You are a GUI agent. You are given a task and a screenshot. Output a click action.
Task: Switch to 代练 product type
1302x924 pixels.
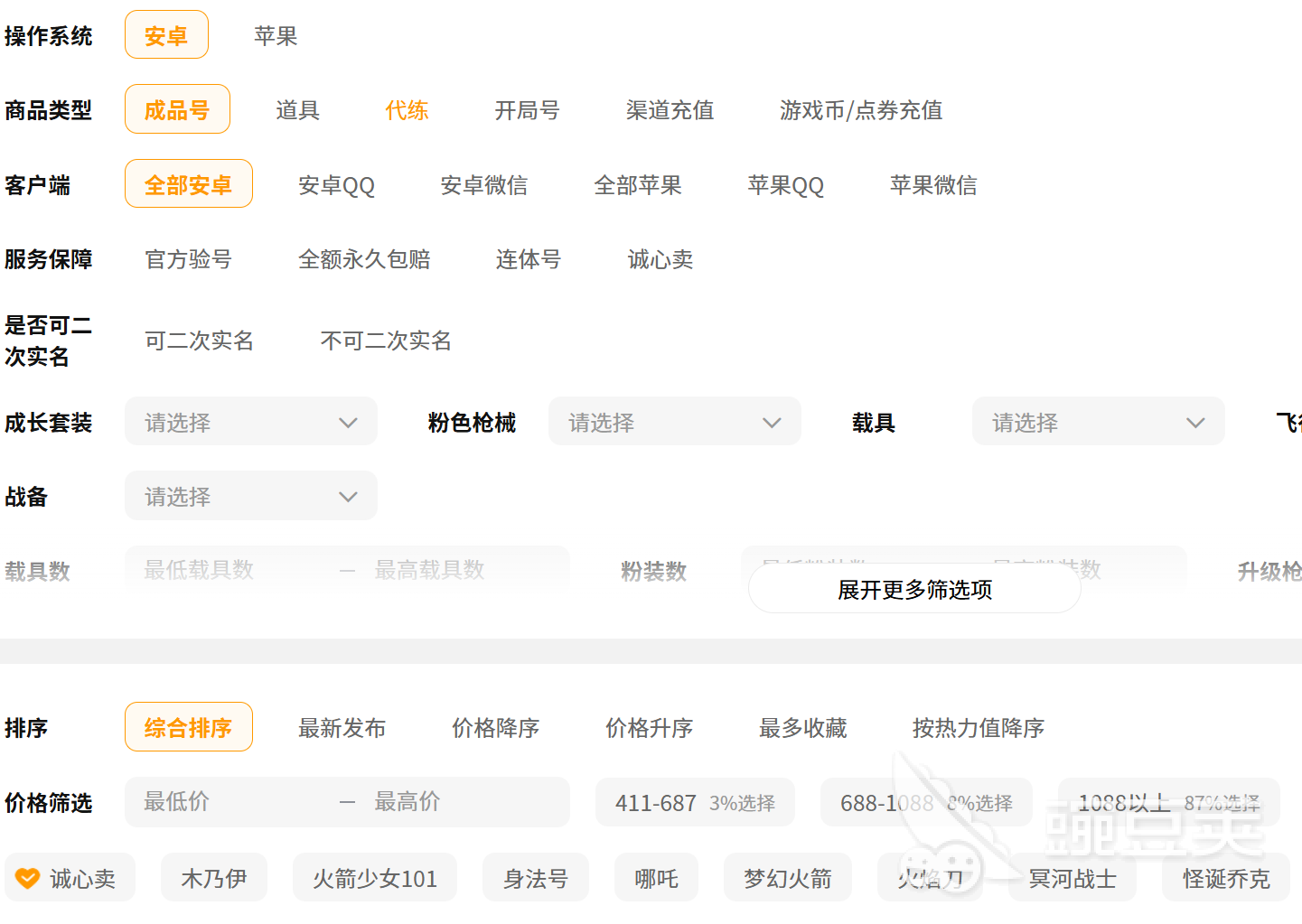coord(407,110)
